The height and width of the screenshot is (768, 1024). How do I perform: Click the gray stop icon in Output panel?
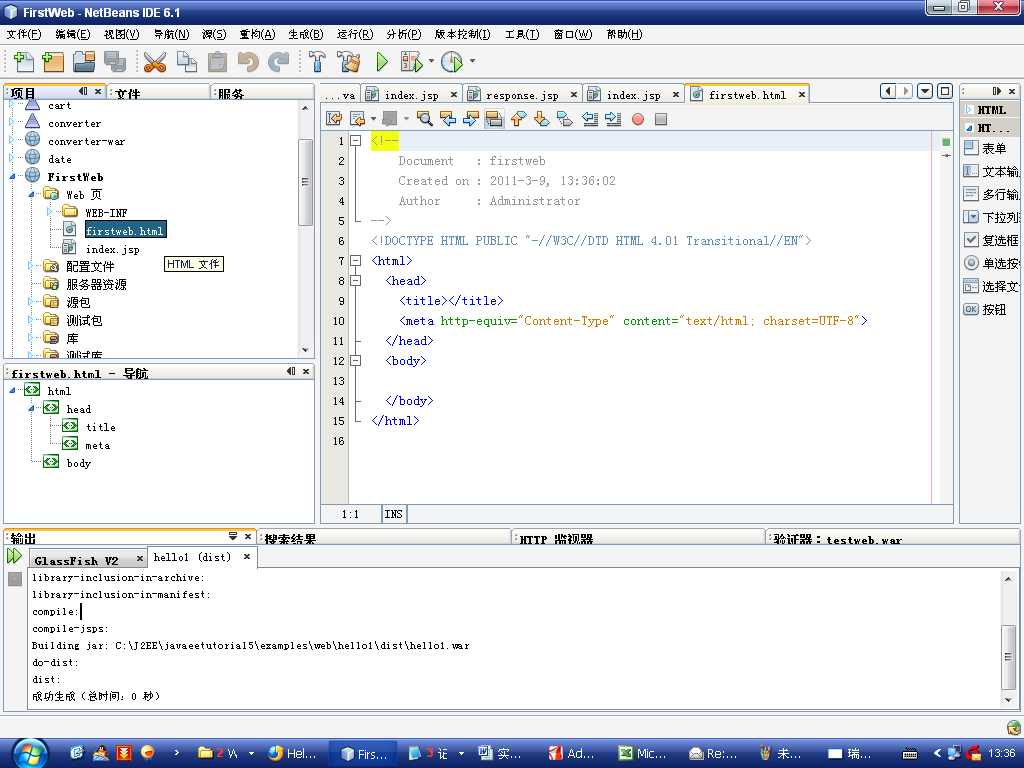(15, 579)
